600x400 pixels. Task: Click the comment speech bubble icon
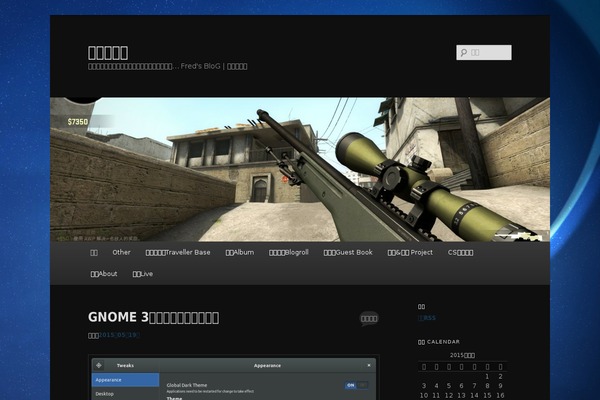(369, 318)
